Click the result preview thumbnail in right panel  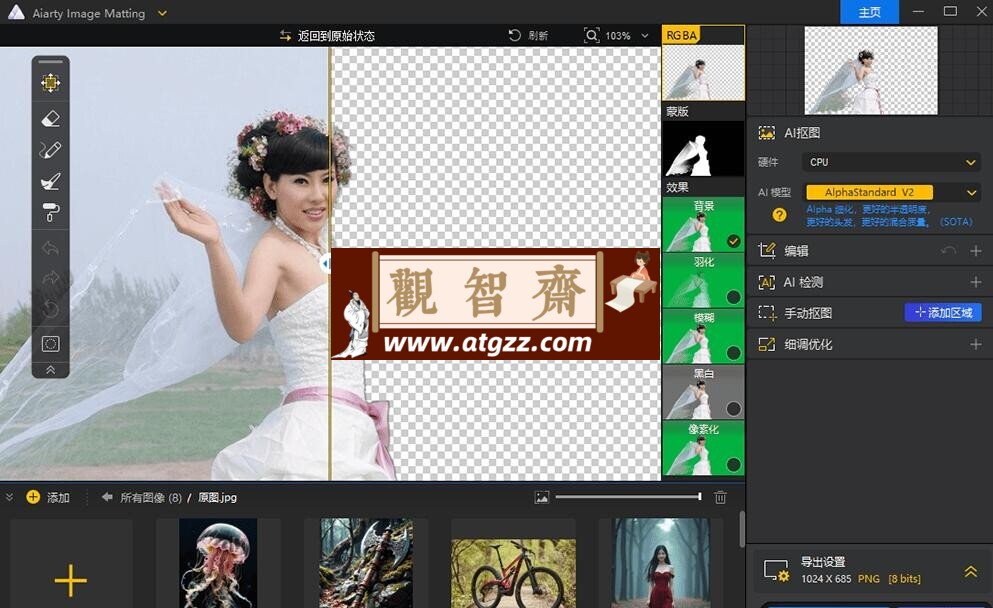[871, 70]
